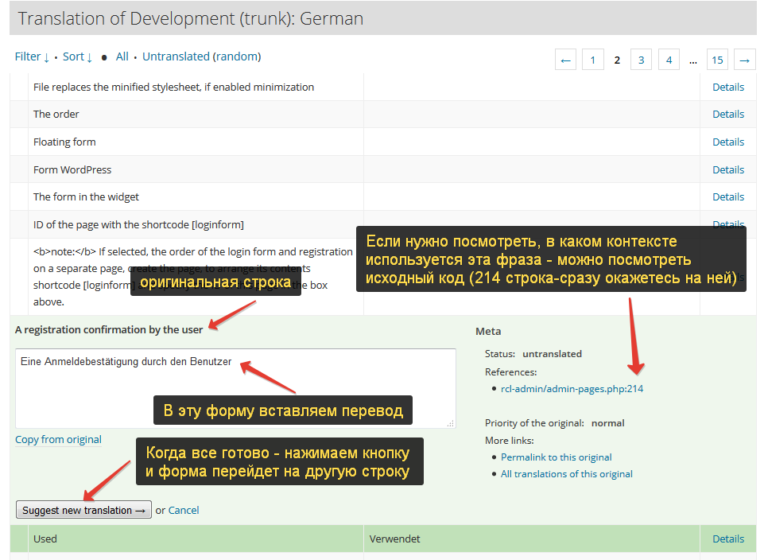This screenshot has width=768, height=560.
Task: Jump to last page 15
Action: point(717,60)
